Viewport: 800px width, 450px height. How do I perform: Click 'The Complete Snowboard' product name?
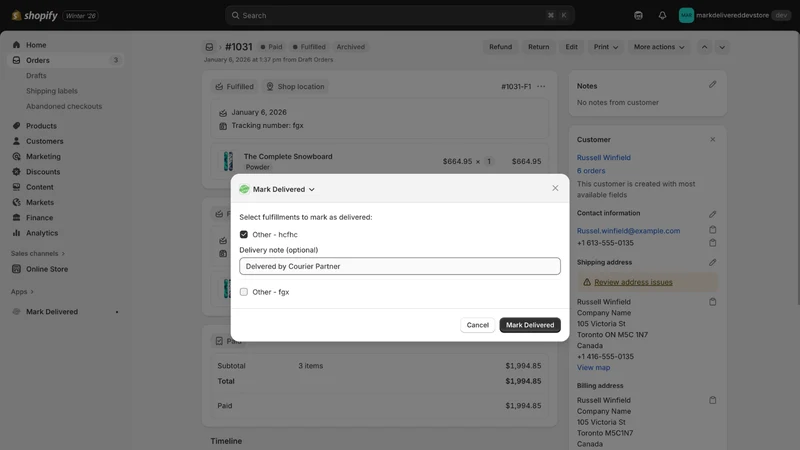pyautogui.click(x=288, y=156)
